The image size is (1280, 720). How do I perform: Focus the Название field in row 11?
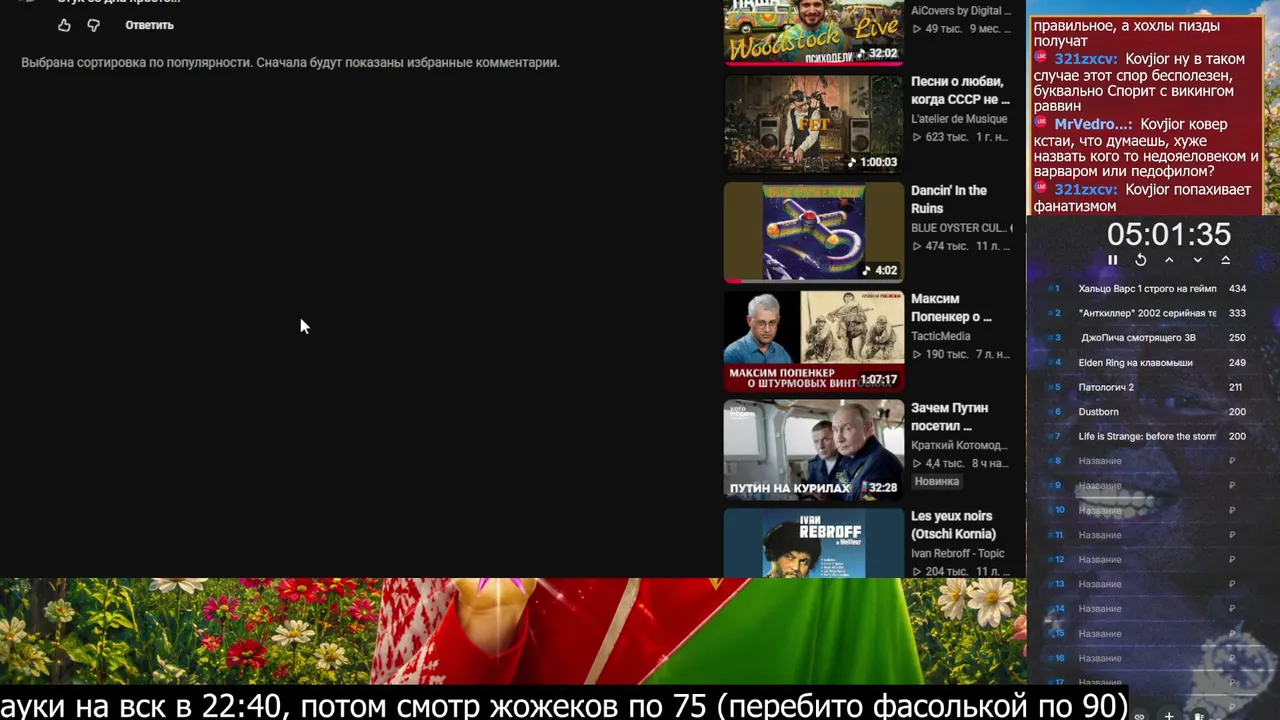click(x=1147, y=535)
